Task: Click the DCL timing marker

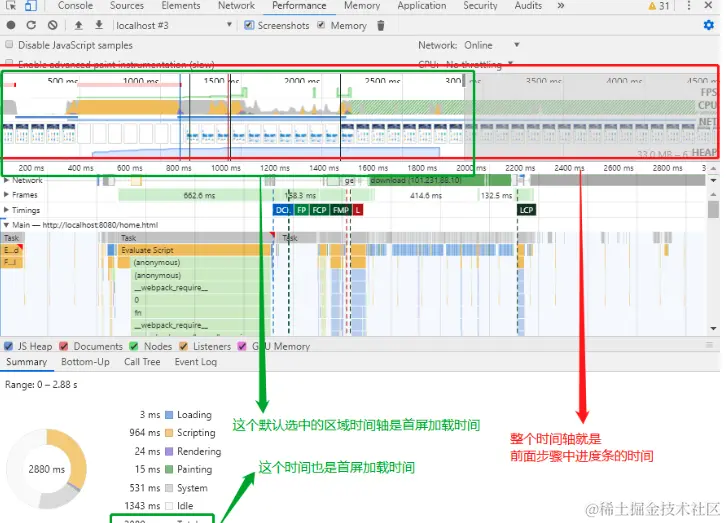Action: [x=283, y=210]
